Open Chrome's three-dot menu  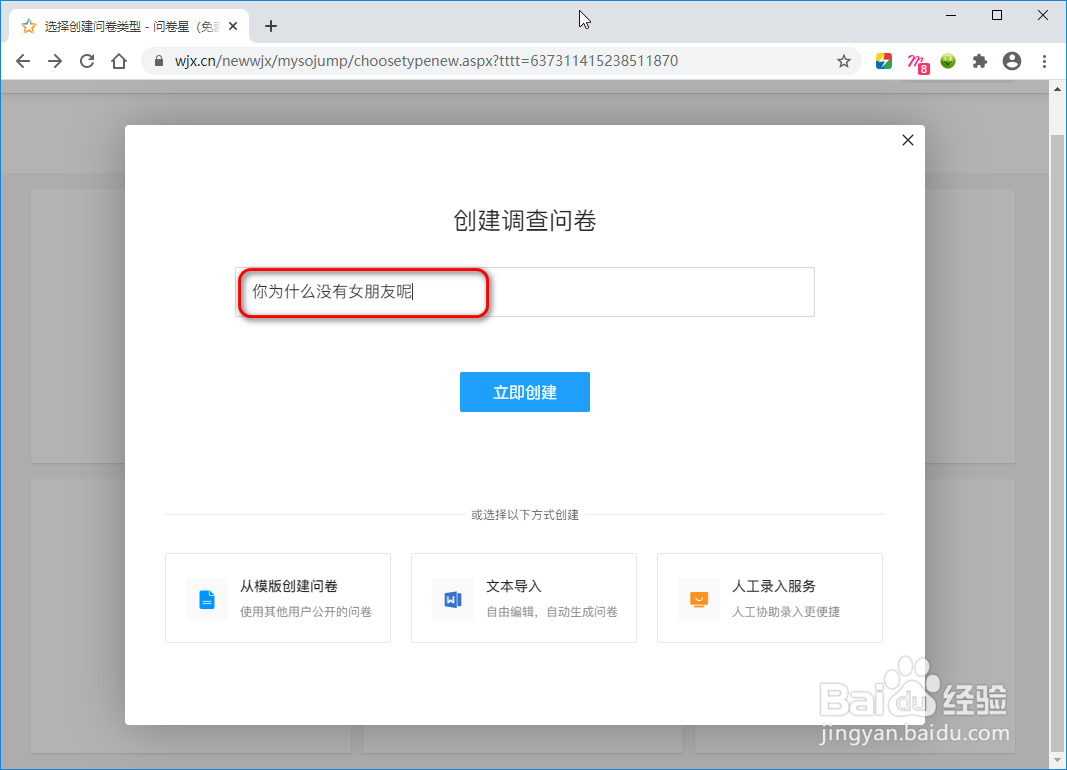point(1044,61)
